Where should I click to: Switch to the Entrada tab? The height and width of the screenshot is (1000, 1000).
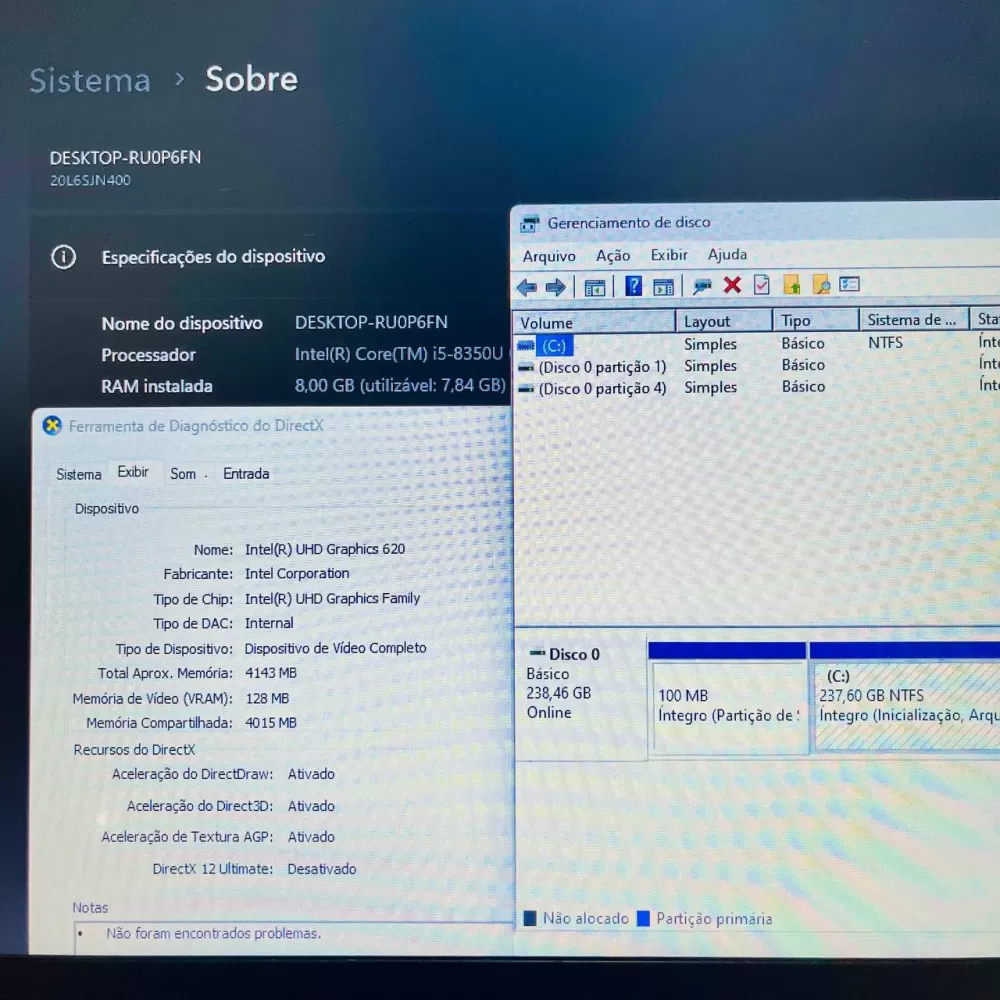246,474
